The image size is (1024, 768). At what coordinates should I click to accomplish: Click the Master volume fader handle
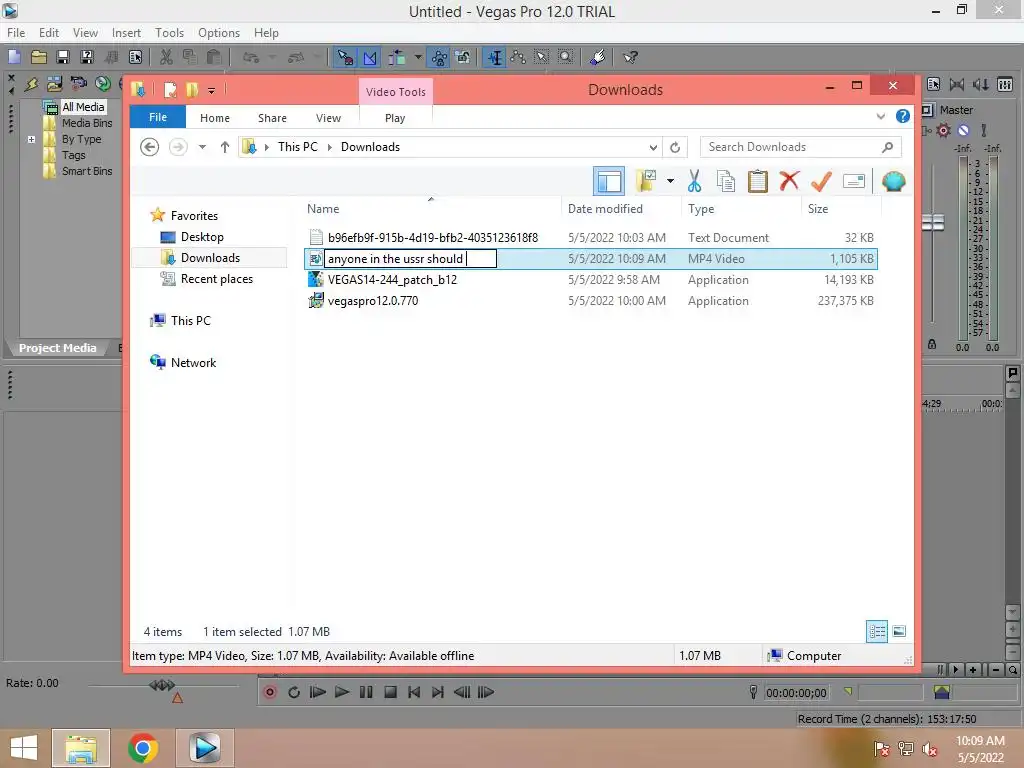[x=933, y=223]
